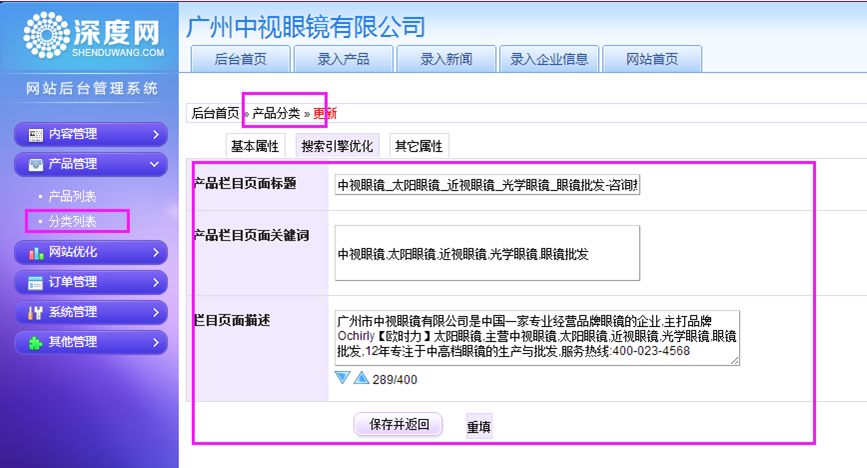Viewport: 867px width, 468px height.
Task: Click the 内容管理 menu icon
Action: click(36, 134)
